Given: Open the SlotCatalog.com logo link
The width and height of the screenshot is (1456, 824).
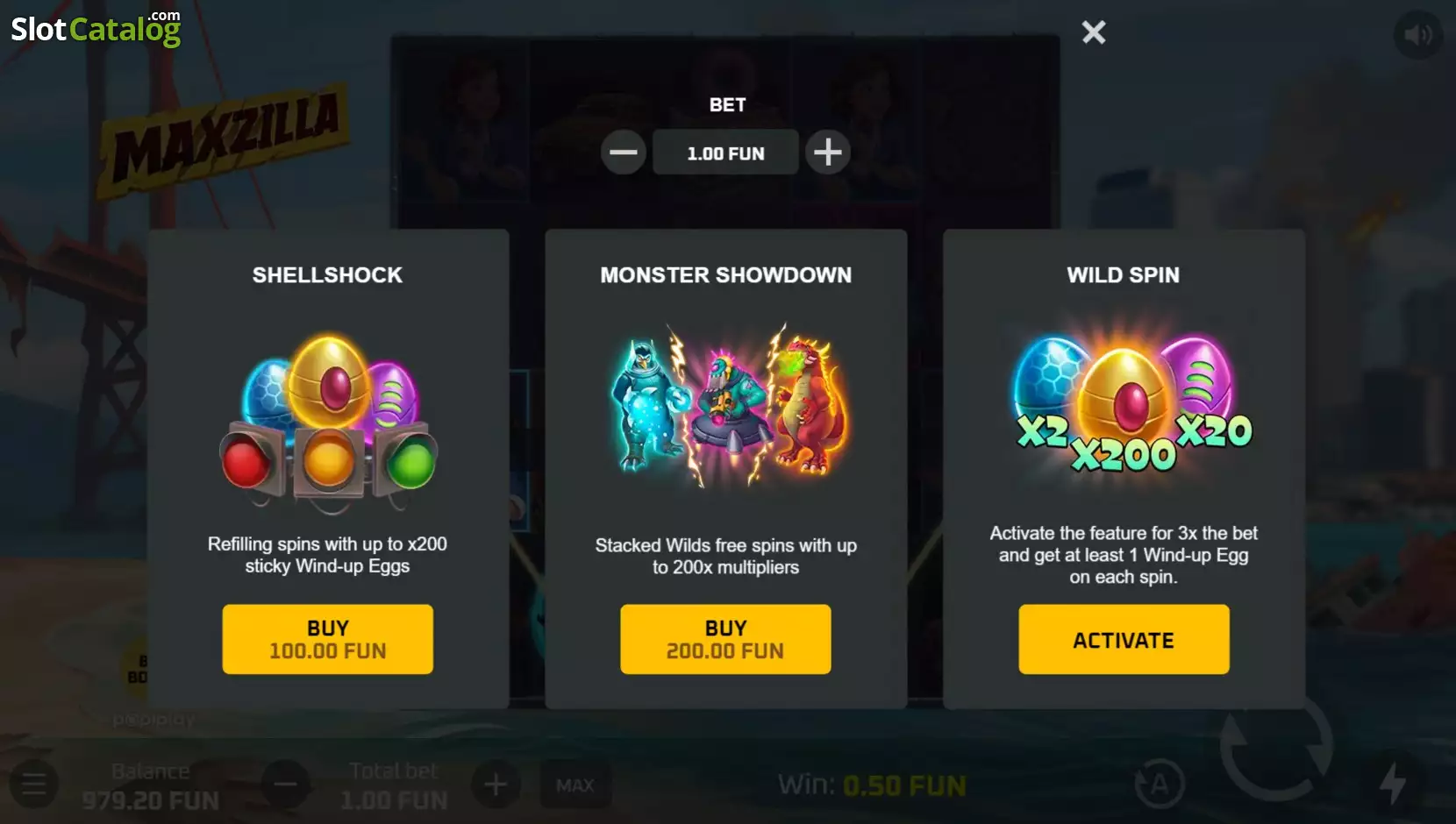Looking at the screenshot, I should [96, 28].
